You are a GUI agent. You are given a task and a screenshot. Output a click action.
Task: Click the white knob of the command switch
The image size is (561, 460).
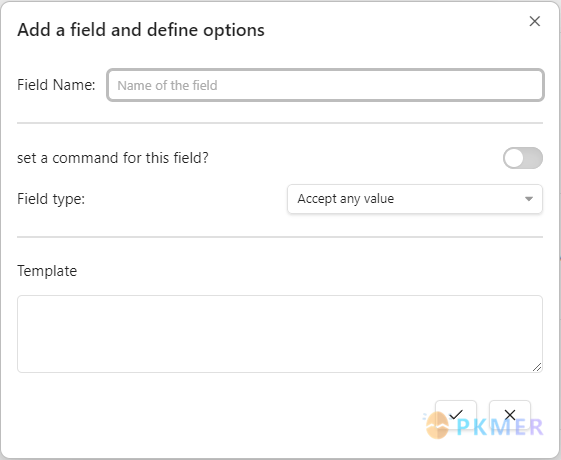pyautogui.click(x=514, y=158)
